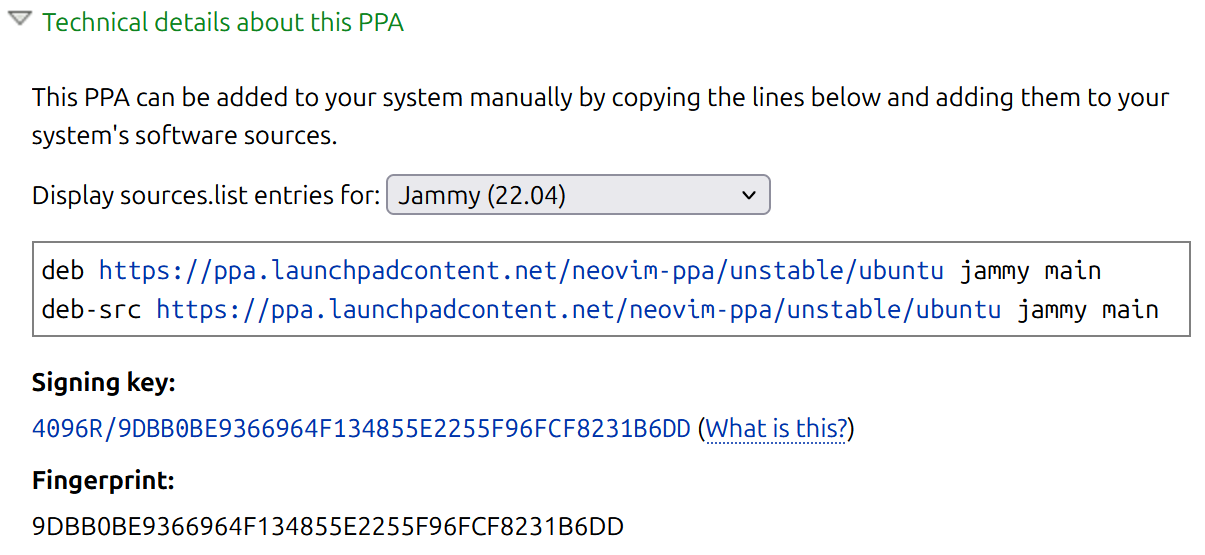
Task: Open the Jammy (22.04) series dropdown
Action: coord(577,195)
